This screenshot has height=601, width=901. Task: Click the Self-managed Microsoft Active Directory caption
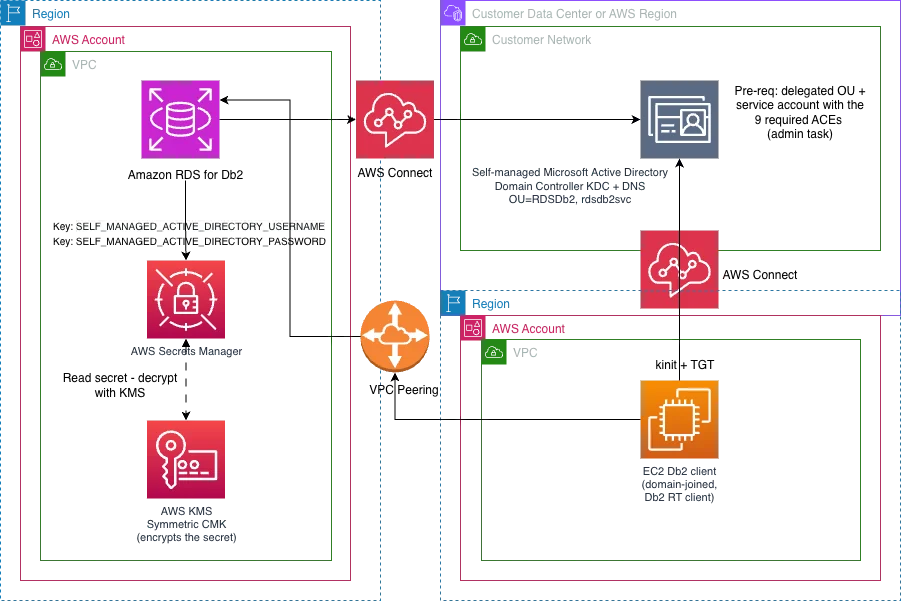tap(569, 186)
